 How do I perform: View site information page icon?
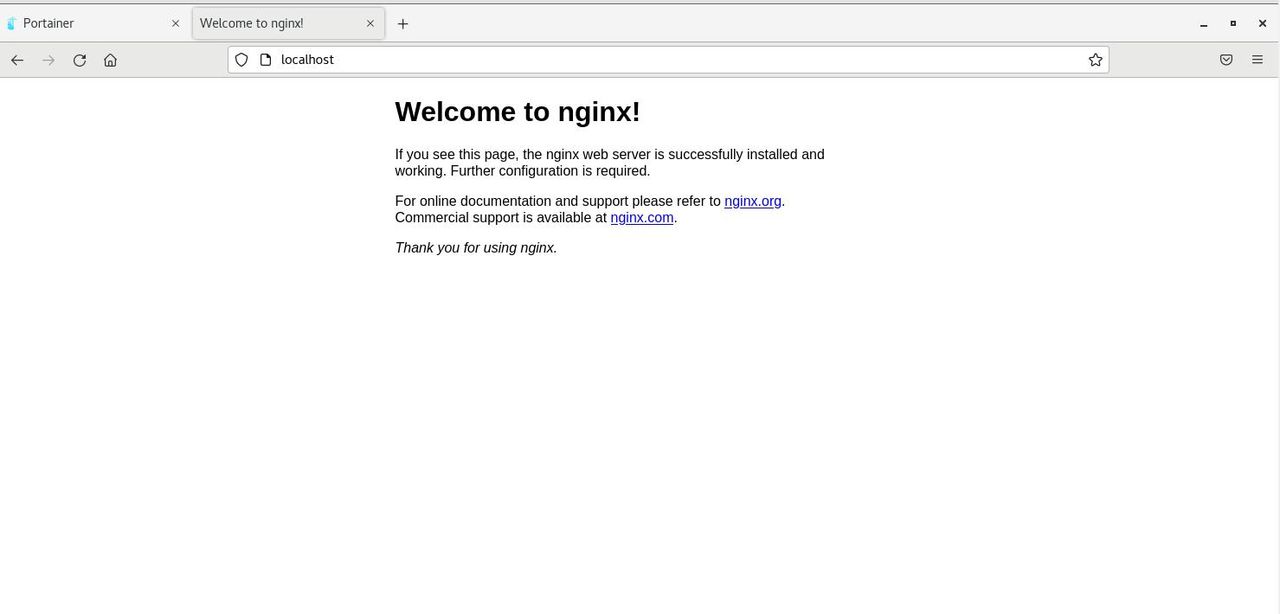click(x=265, y=60)
